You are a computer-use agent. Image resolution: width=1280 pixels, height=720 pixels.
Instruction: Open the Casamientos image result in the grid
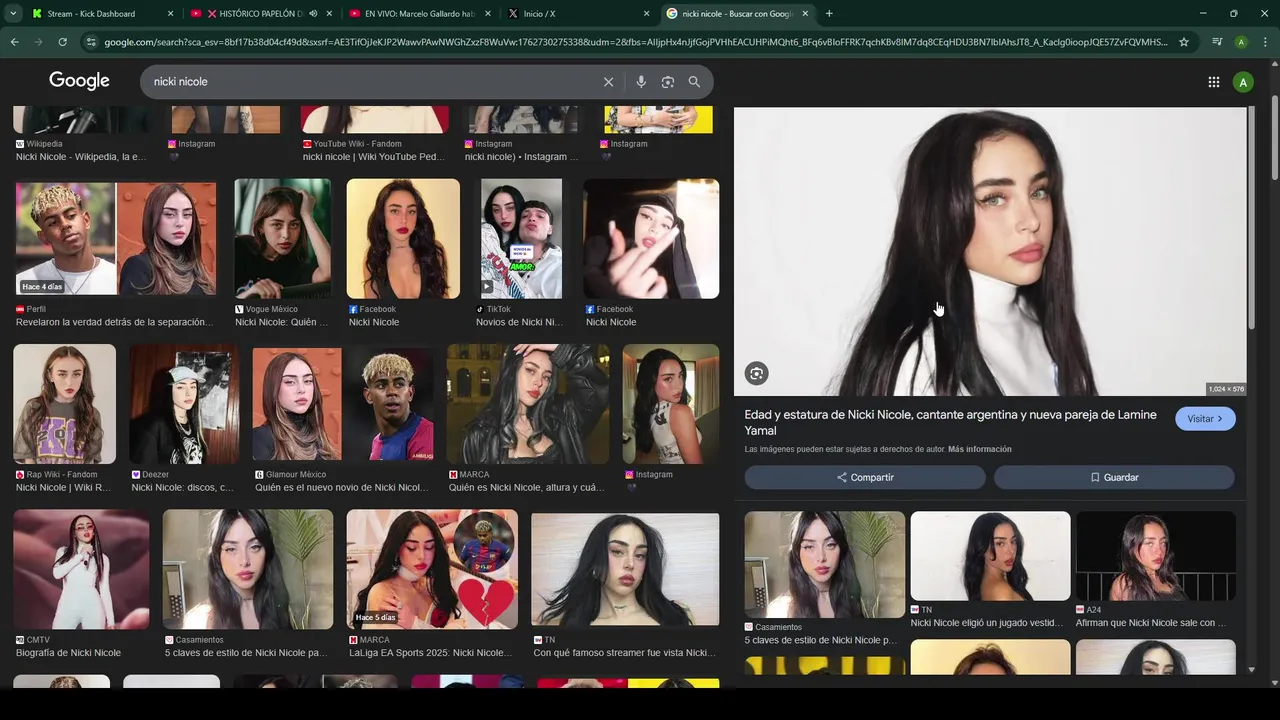248,569
